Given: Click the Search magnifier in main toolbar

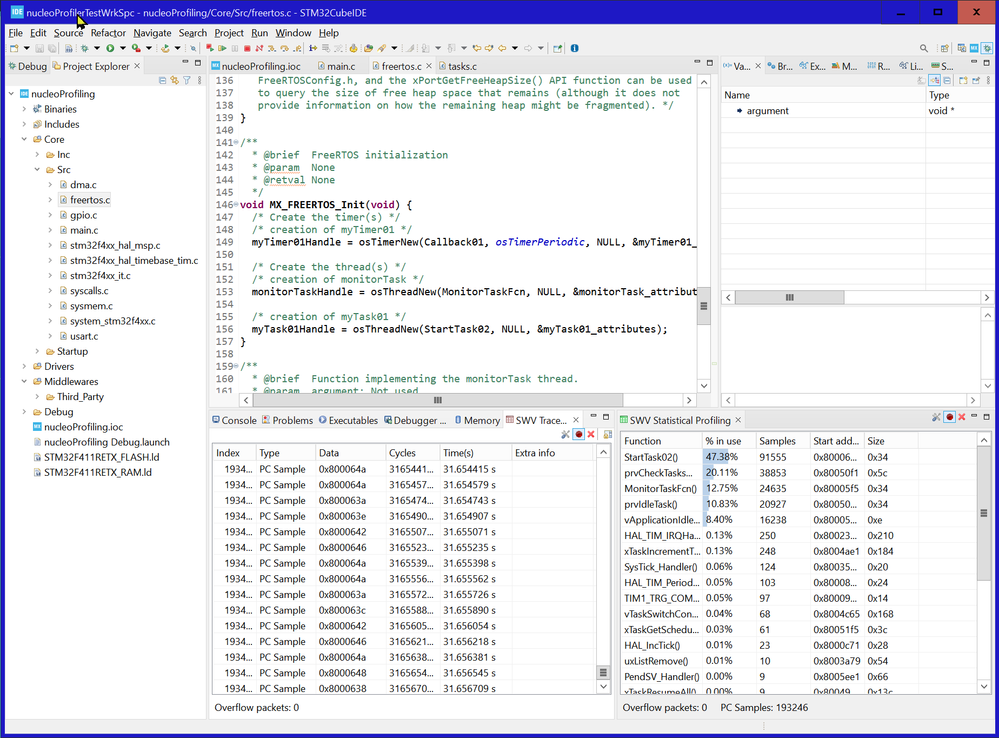Looking at the screenshot, I should (924, 48).
